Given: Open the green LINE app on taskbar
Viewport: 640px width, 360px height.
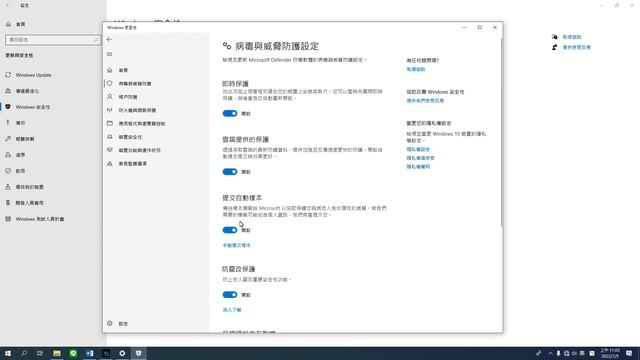Looking at the screenshot, I should click(73, 353).
